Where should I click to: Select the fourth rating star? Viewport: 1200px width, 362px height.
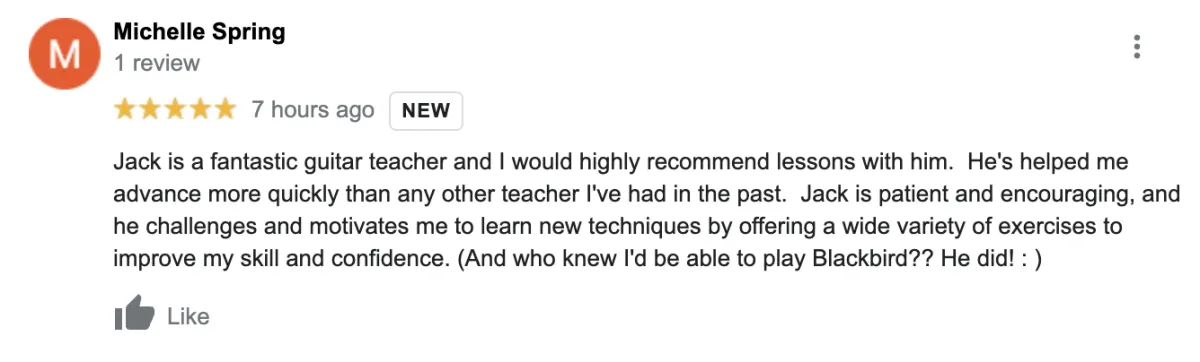[200, 109]
